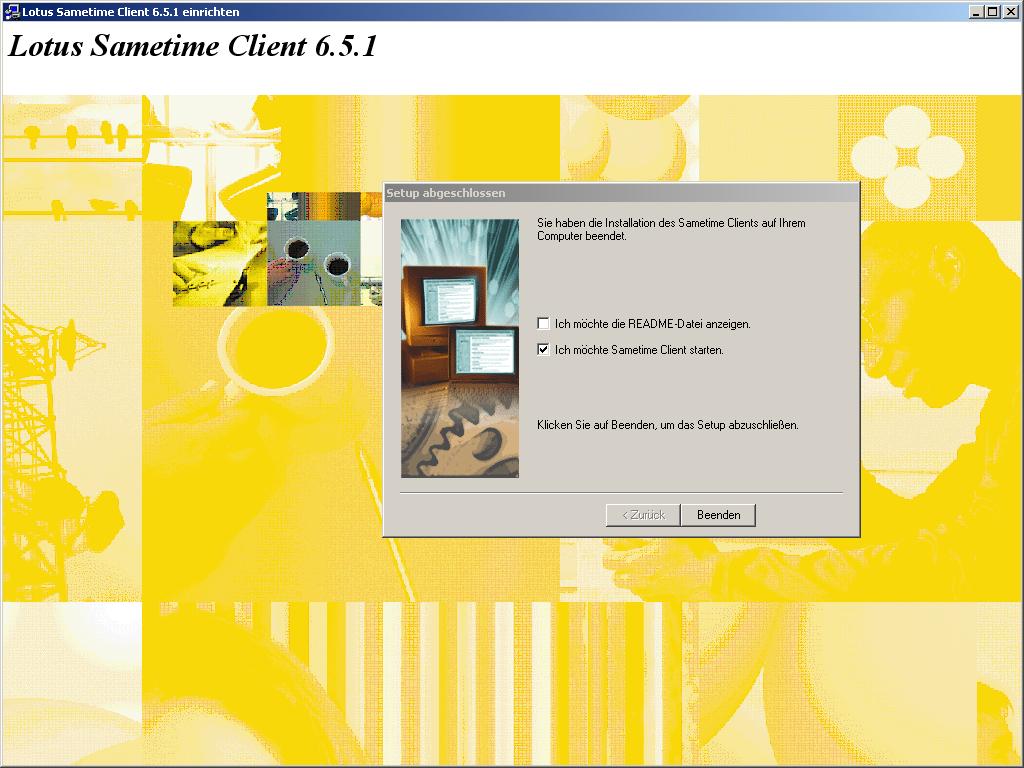
Task: Click the coffee cups photo tile
Action: coord(314,250)
